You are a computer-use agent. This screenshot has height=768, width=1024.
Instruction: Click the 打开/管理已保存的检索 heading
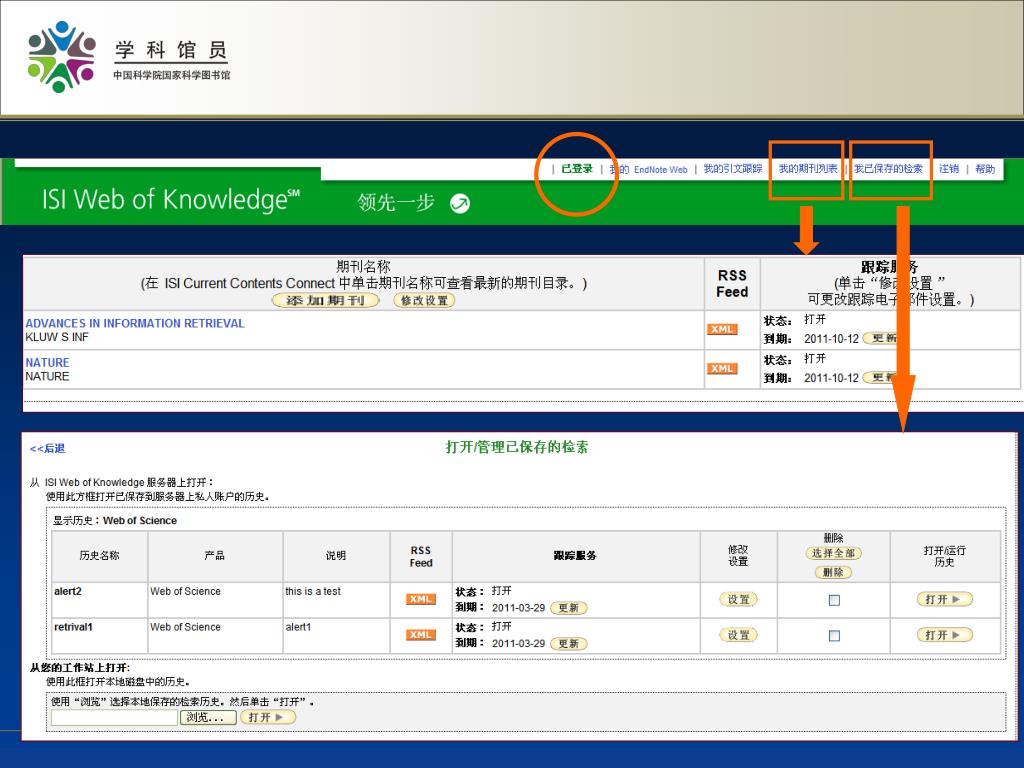click(517, 447)
